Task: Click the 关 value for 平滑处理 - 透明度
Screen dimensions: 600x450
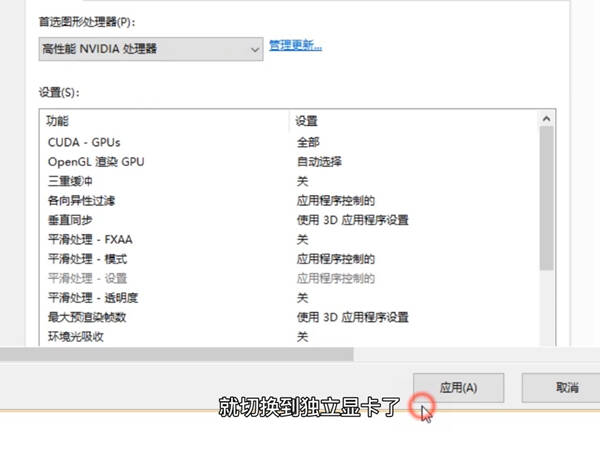Action: tap(302, 298)
